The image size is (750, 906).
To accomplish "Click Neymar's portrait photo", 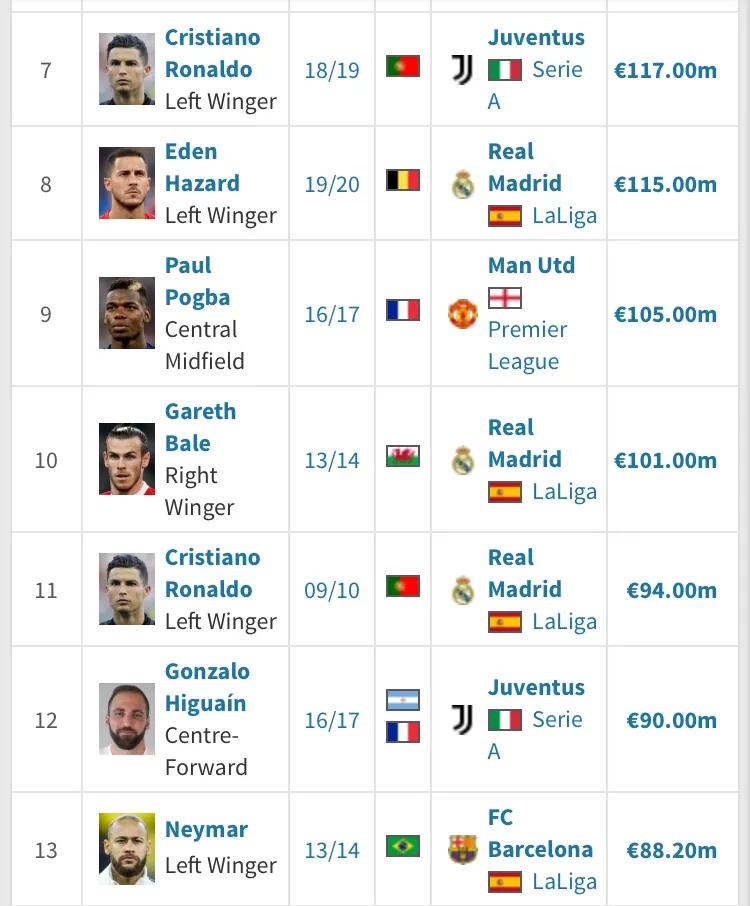I will coord(127,849).
